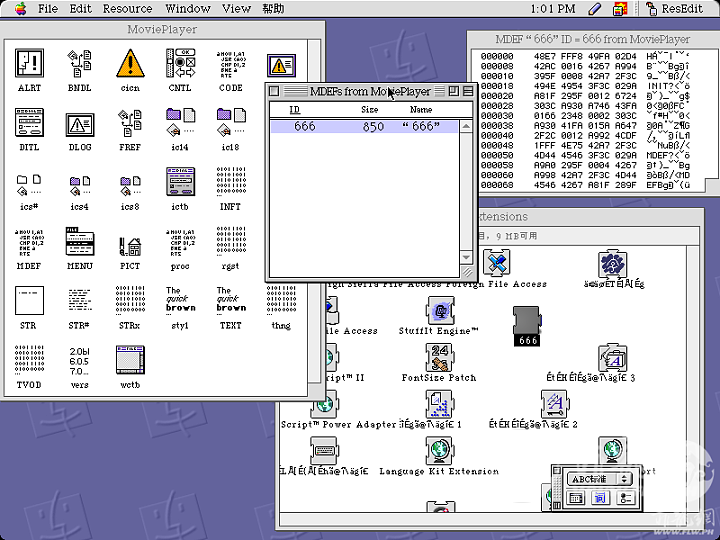Open the Edit menu
Viewport: 720px width, 540px height.
click(x=80, y=9)
